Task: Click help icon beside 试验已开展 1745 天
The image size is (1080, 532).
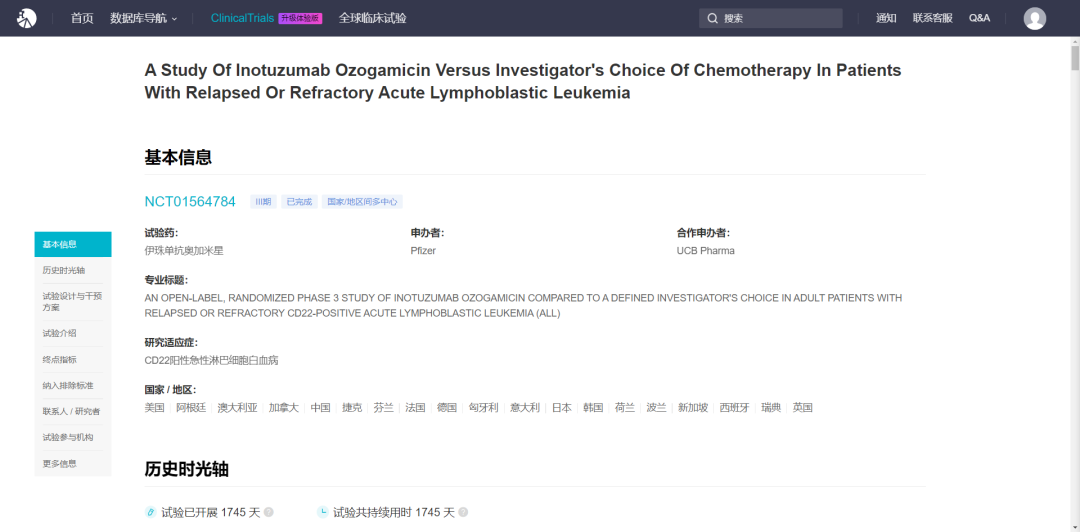Action: coord(269,512)
